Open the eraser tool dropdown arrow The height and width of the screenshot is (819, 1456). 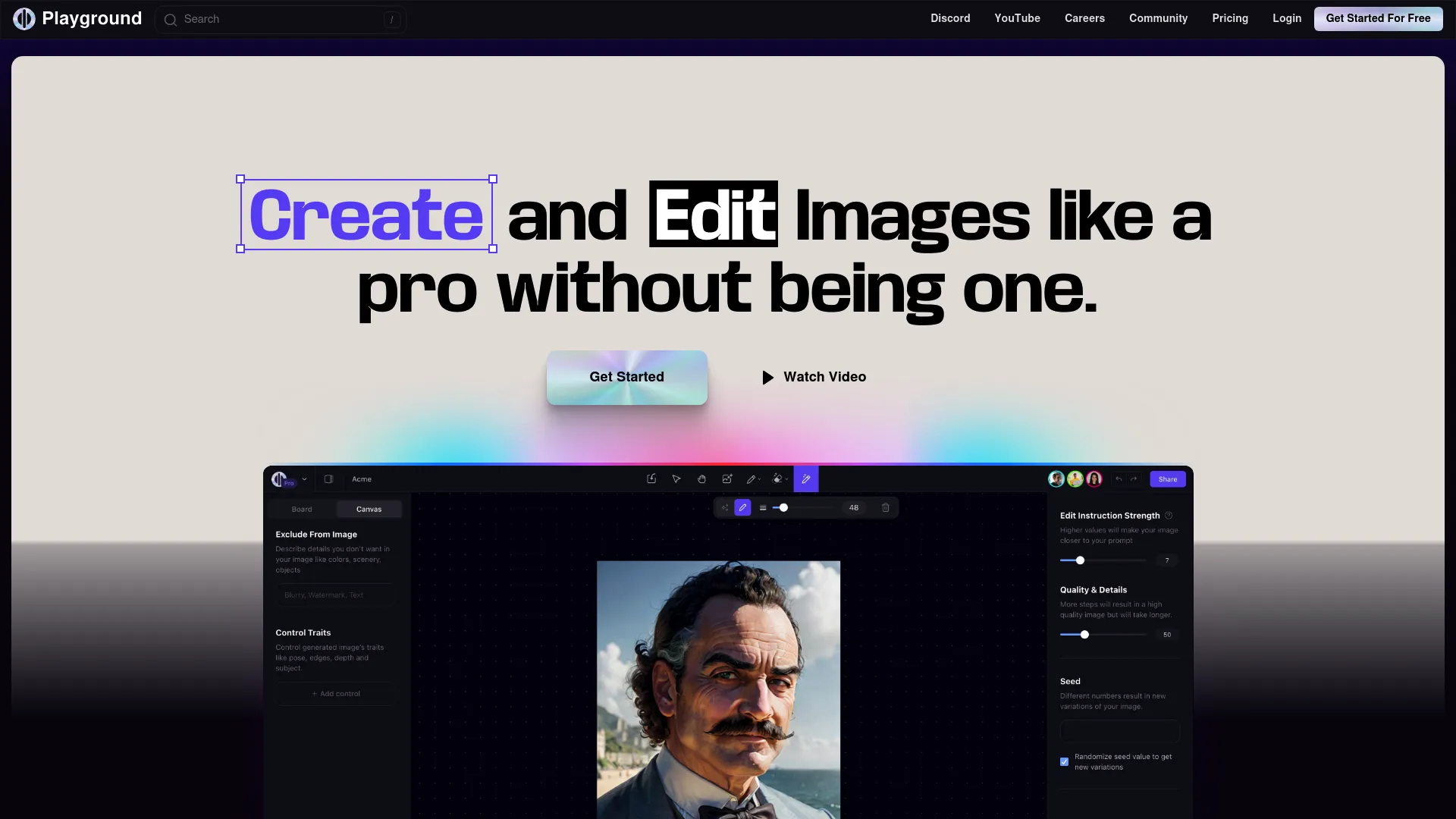click(x=786, y=479)
